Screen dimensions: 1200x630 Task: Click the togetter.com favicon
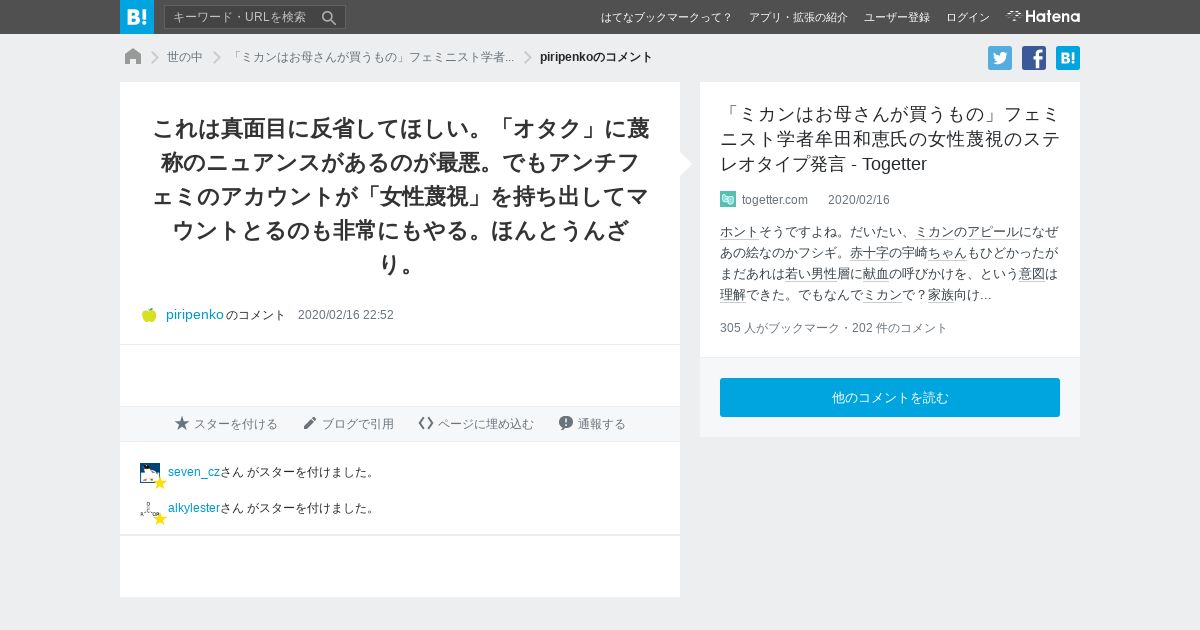click(x=728, y=199)
